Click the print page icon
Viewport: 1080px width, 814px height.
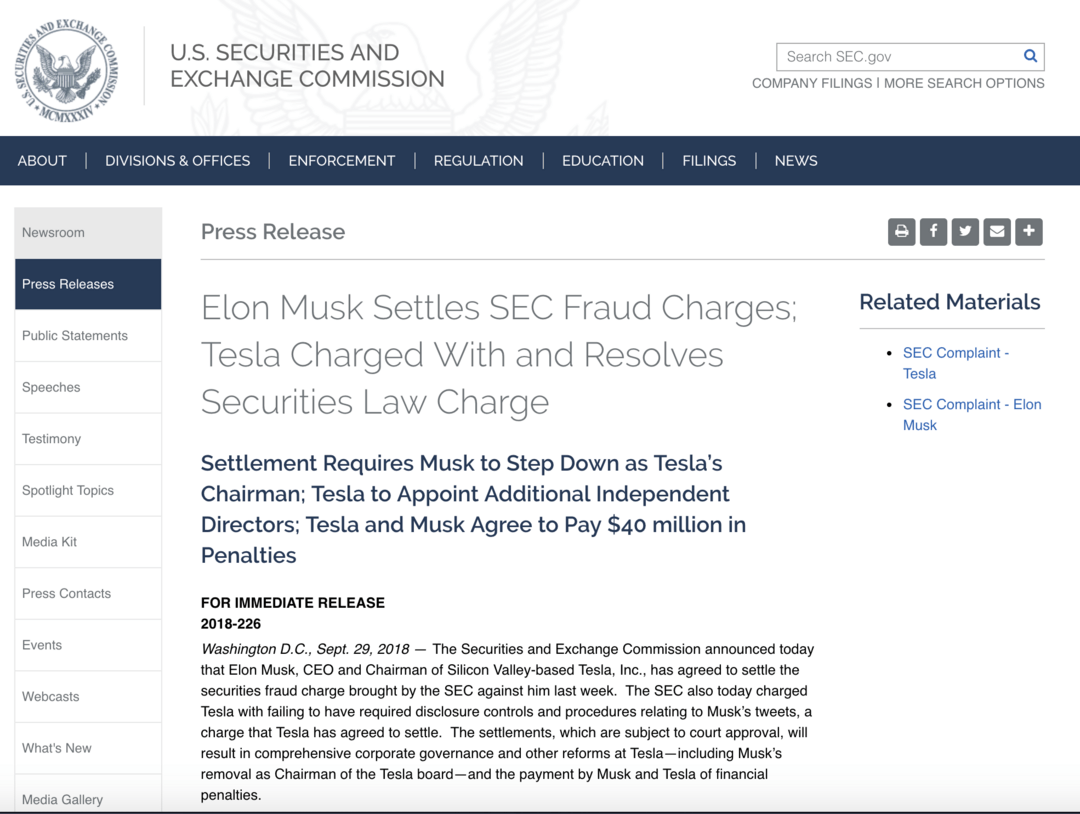[x=901, y=232]
